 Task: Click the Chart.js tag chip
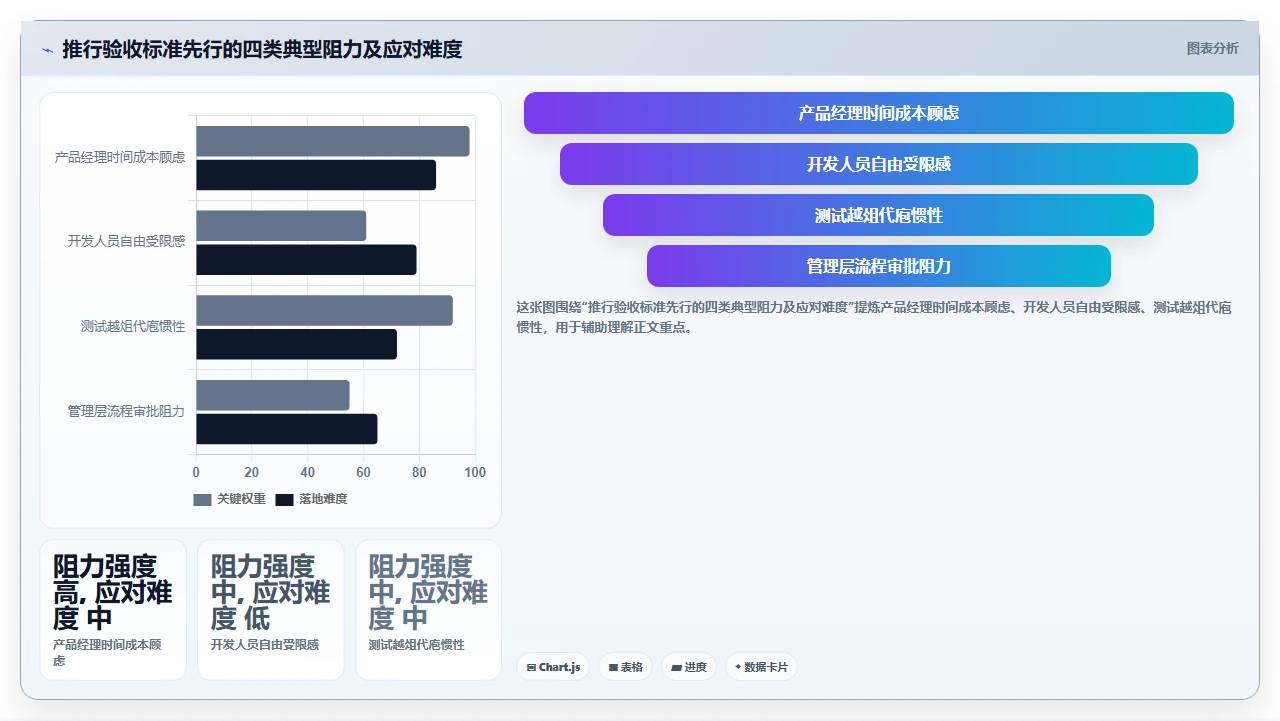pyautogui.click(x=553, y=667)
